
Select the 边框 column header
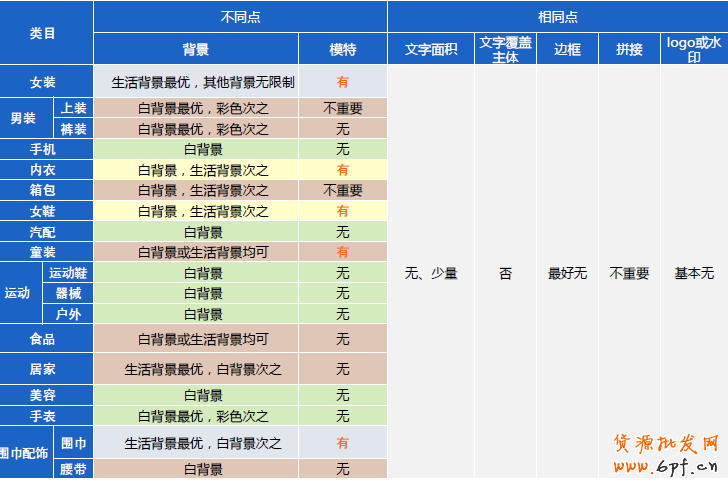coord(567,49)
